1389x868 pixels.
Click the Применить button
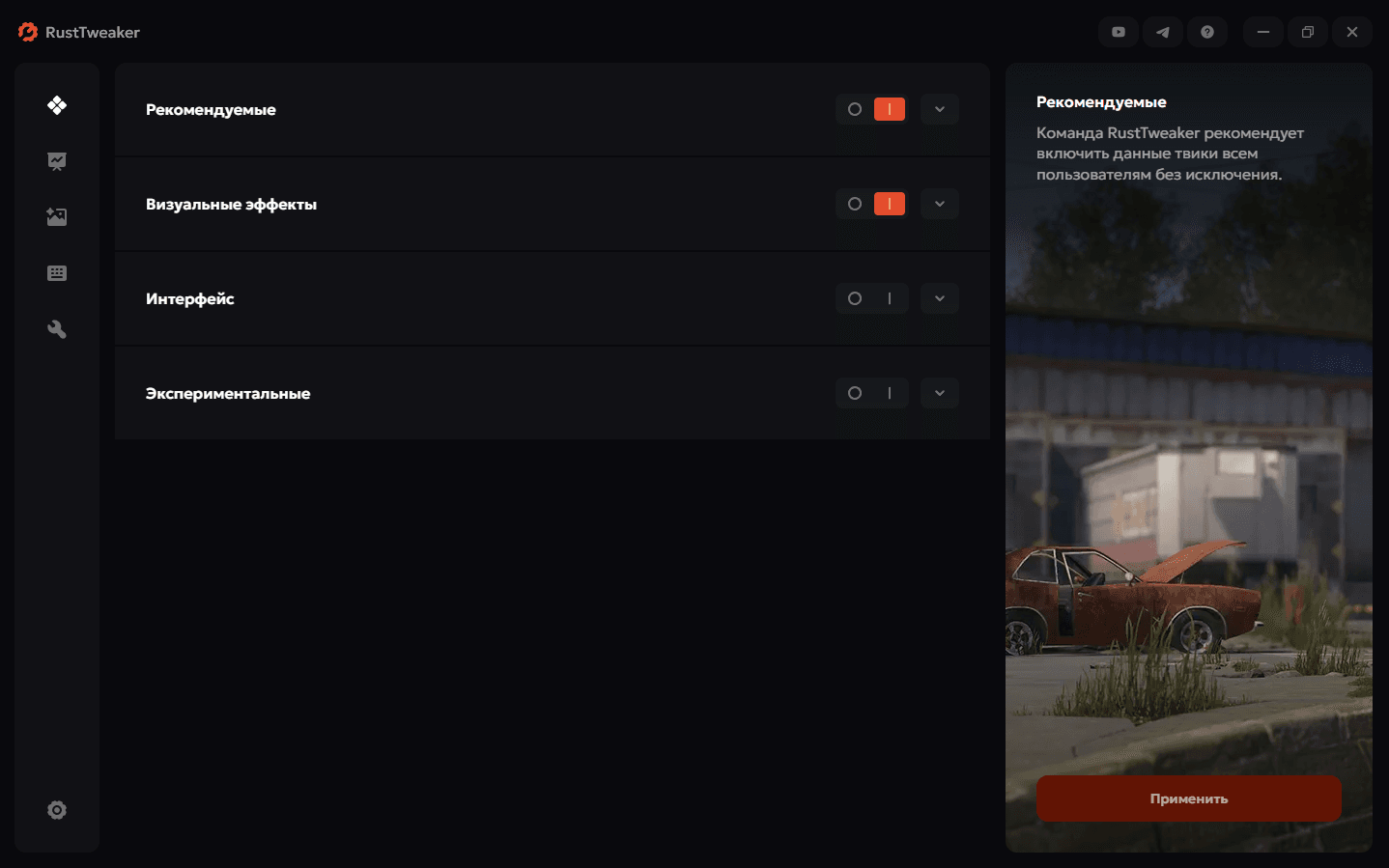[1189, 798]
